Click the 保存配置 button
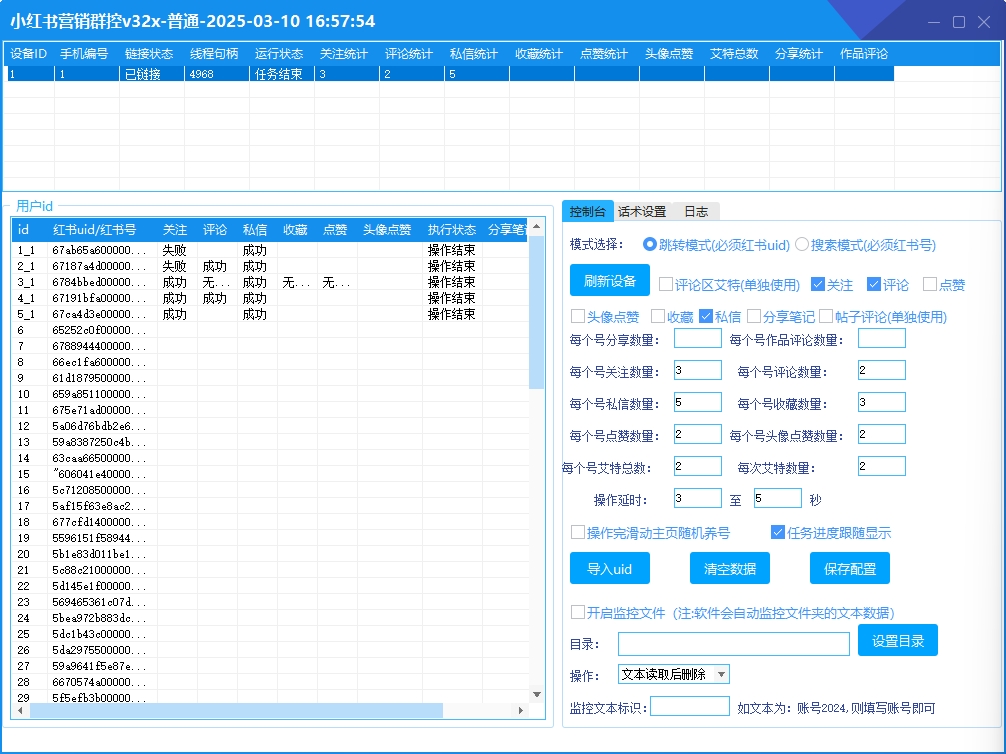The width and height of the screenshot is (1006, 754). pyautogui.click(x=849, y=569)
